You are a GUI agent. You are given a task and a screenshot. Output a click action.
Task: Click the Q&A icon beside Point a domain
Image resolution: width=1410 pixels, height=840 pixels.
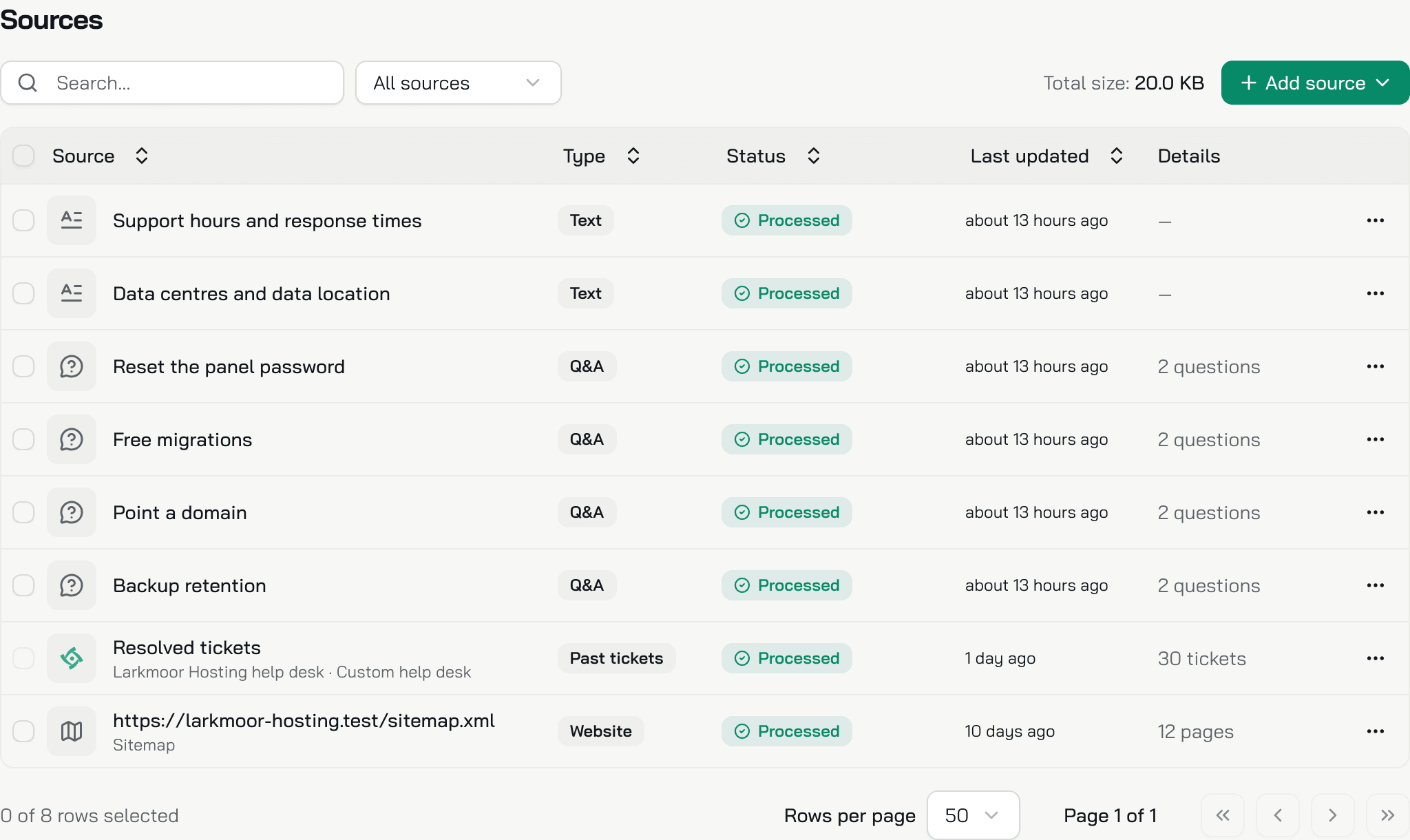point(72,512)
